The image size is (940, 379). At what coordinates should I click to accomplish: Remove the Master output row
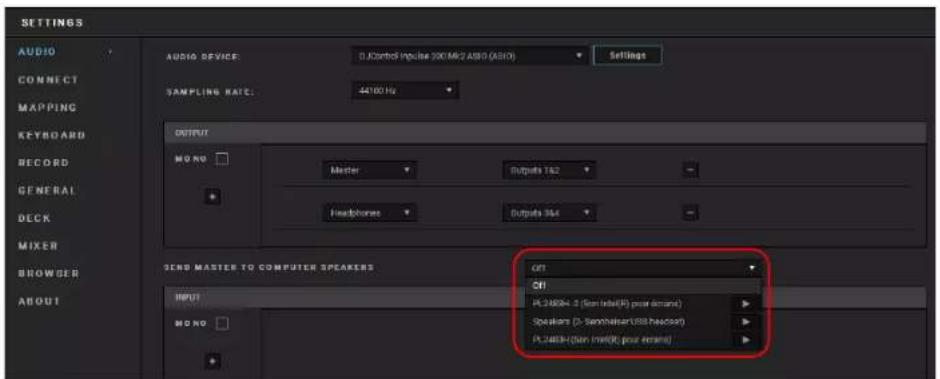click(690, 171)
